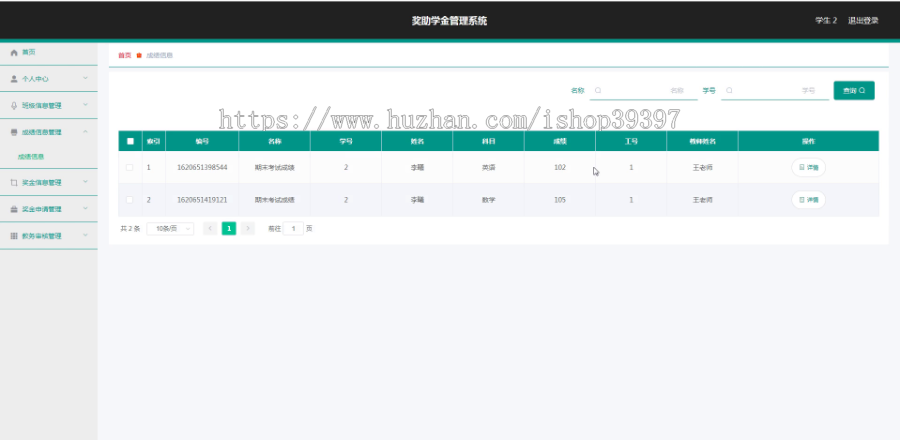This screenshot has width=900, height=440.
Task: Click the magnifier icon in the 学号 search field
Action: 729,91
